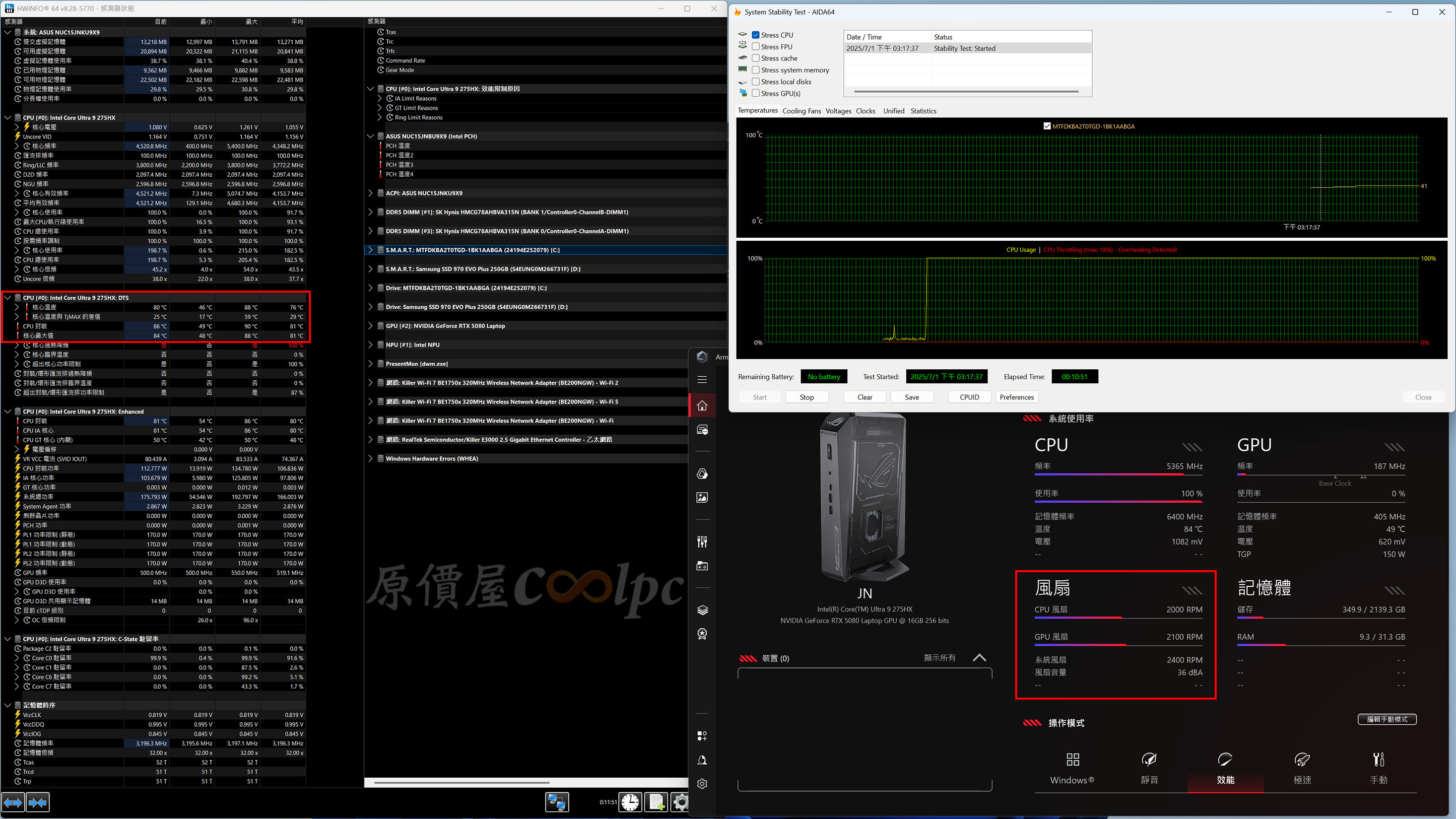1456x819 pixels.
Task: Open Armoury Crate shapes-plus icon in sidebar
Action: (x=702, y=735)
